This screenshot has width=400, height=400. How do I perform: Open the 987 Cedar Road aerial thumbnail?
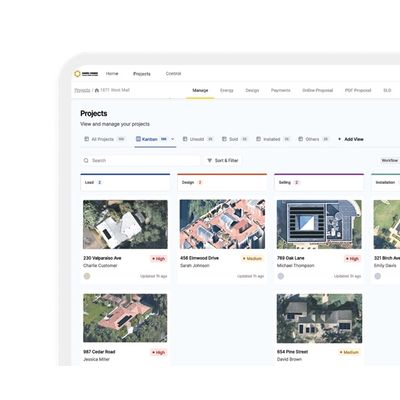tap(125, 318)
